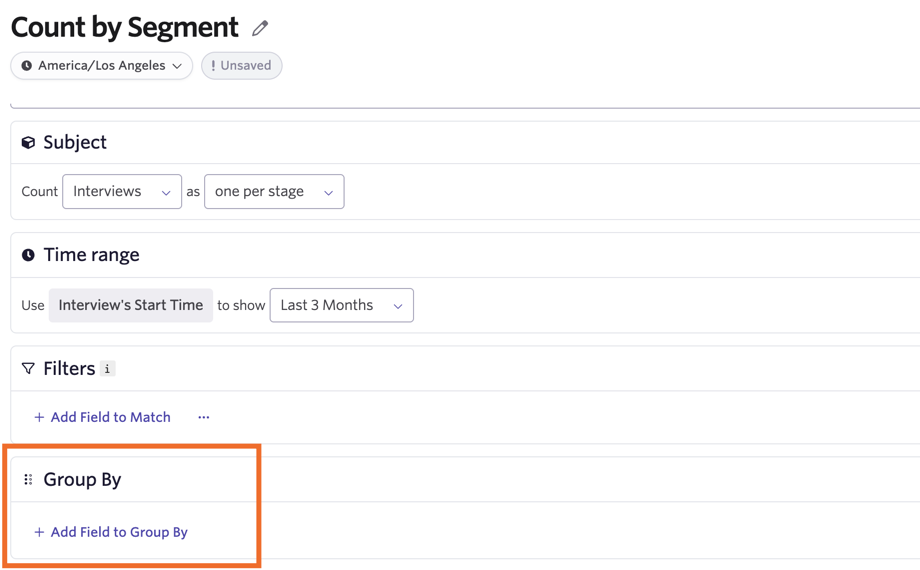
Task: Open the Filters info icon
Action: pos(107,369)
